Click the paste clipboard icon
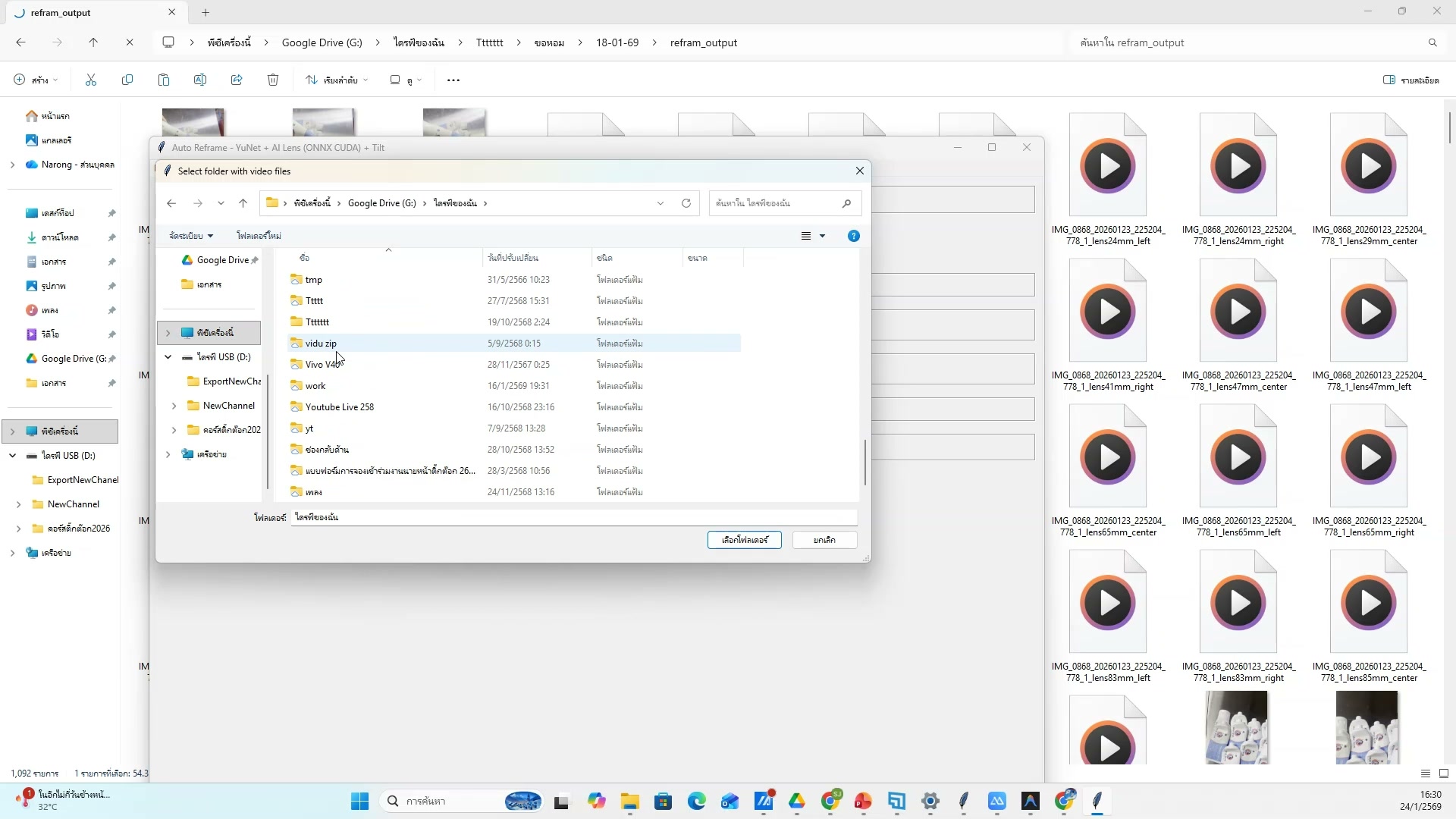 pyautogui.click(x=164, y=80)
